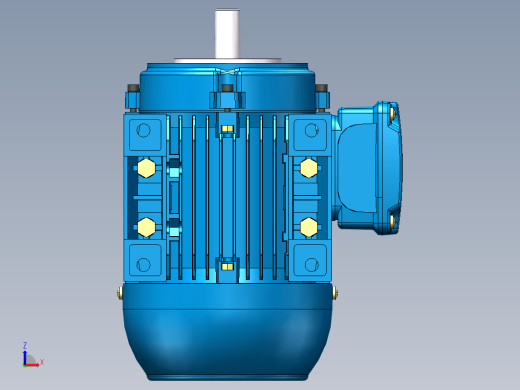This screenshot has height=390, width=520.
Task: Select the central tie rod between cooling fins
Action: (228, 198)
